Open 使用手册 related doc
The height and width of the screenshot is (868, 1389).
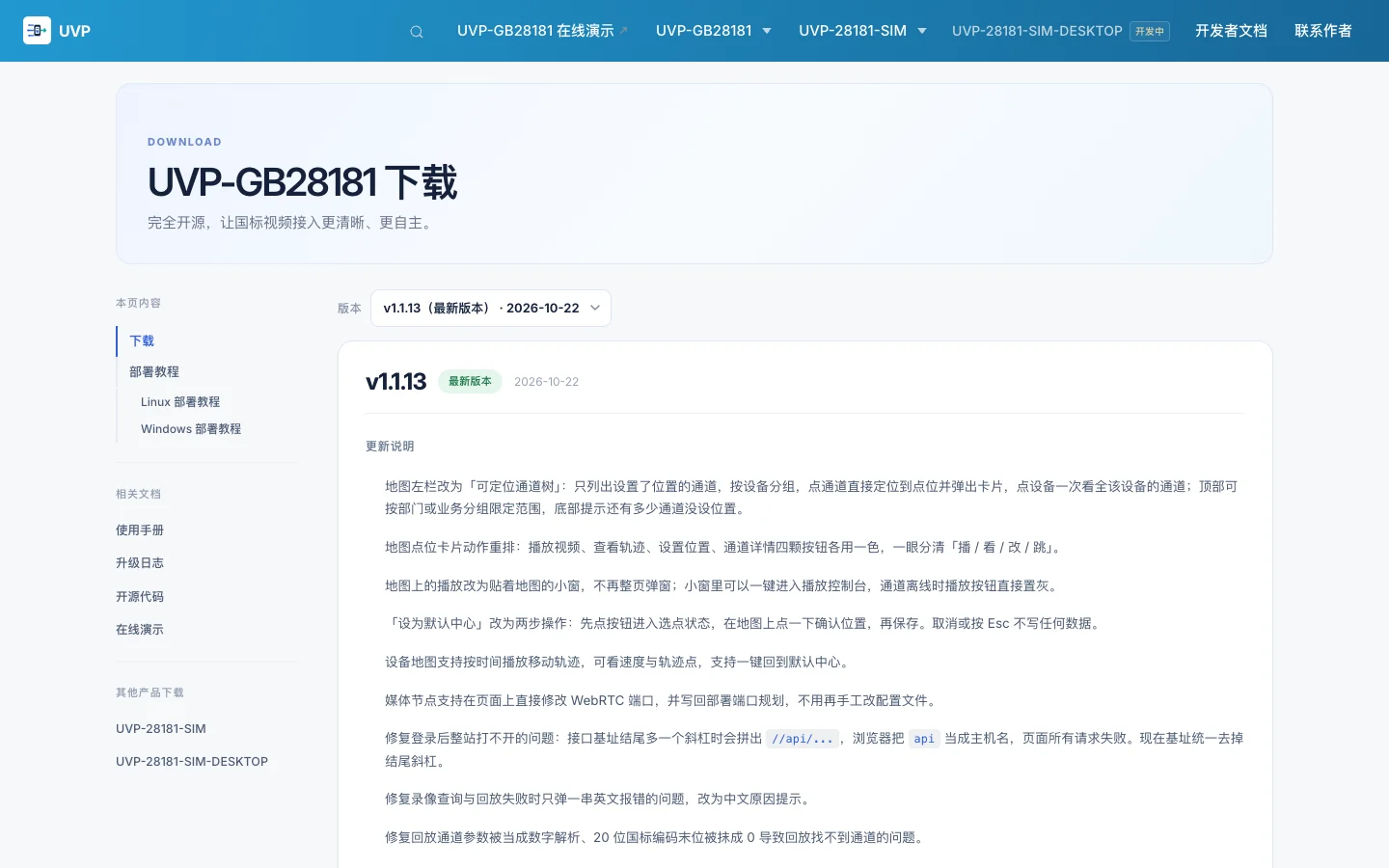140,529
